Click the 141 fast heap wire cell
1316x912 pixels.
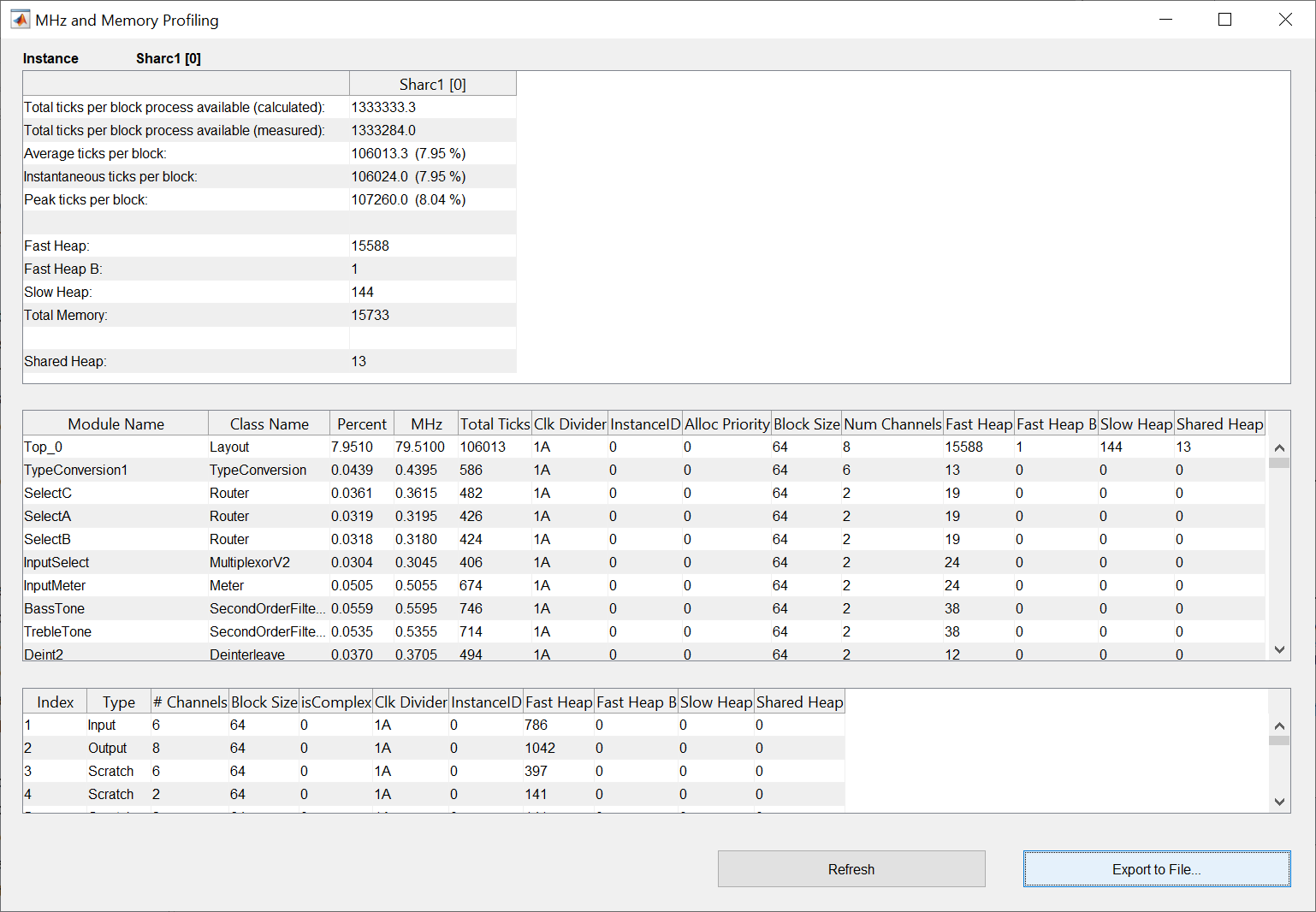coord(559,794)
